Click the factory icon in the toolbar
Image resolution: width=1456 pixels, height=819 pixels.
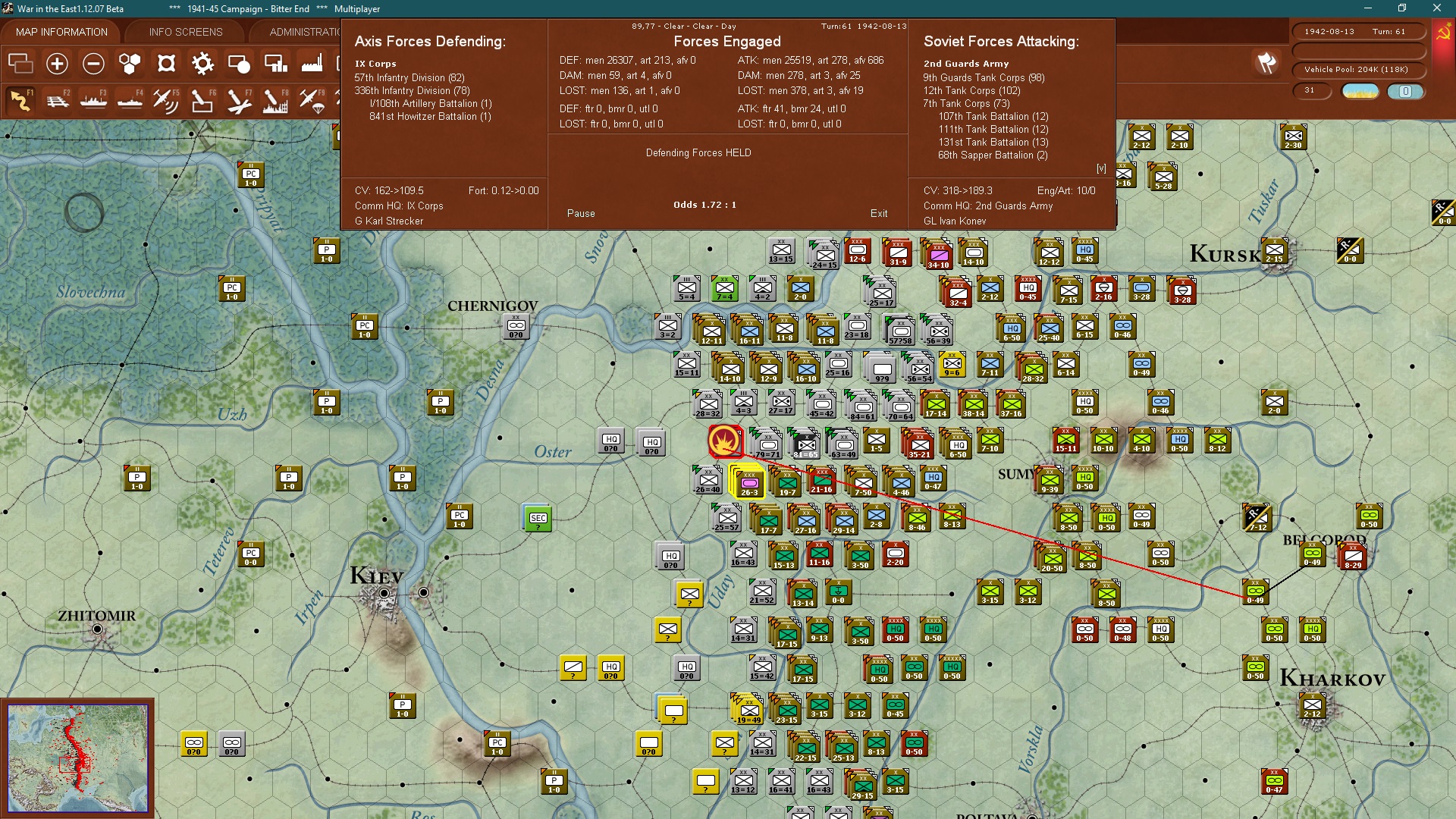[312, 64]
